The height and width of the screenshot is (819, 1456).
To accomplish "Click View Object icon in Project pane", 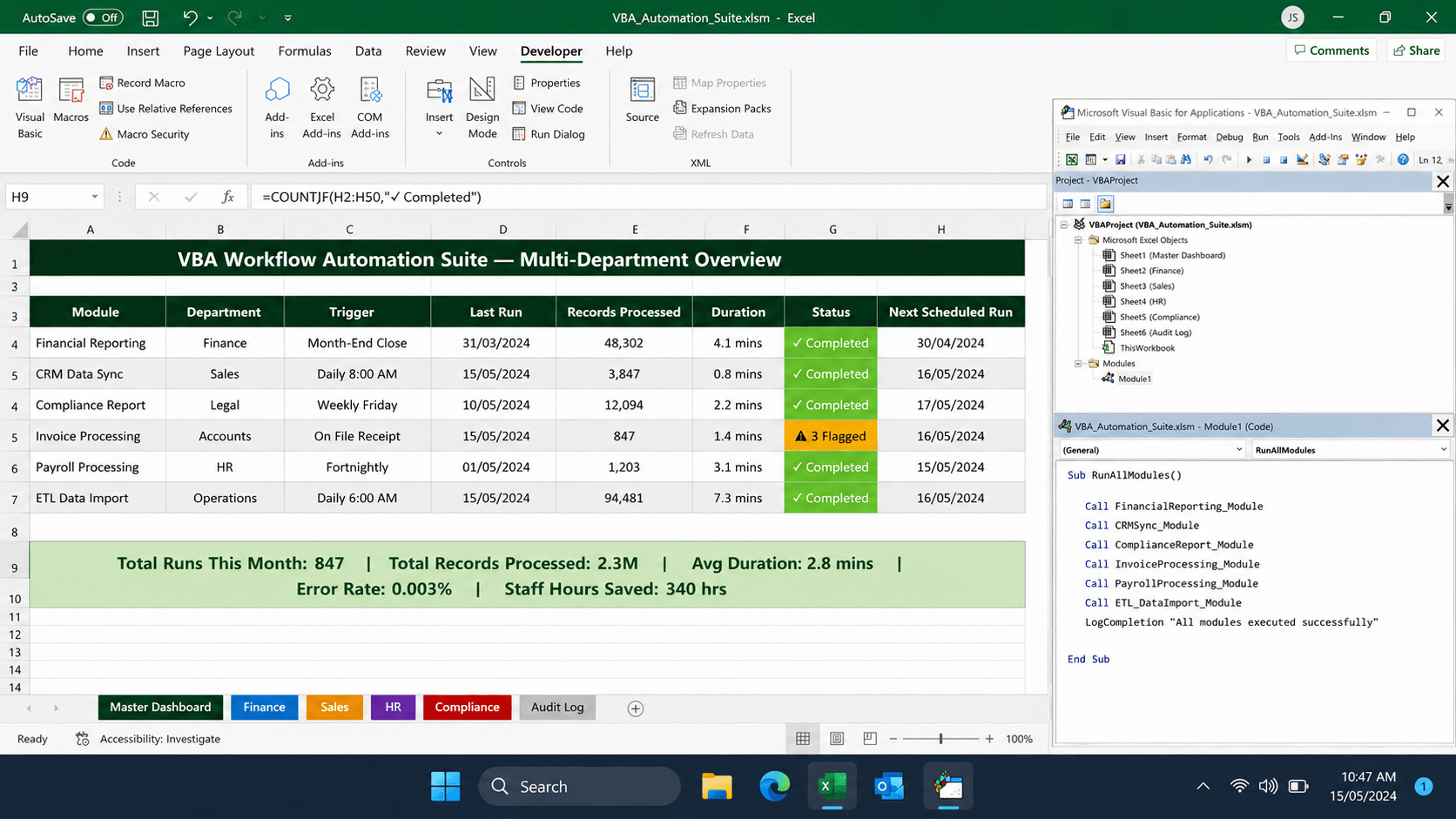I will 1085,204.
